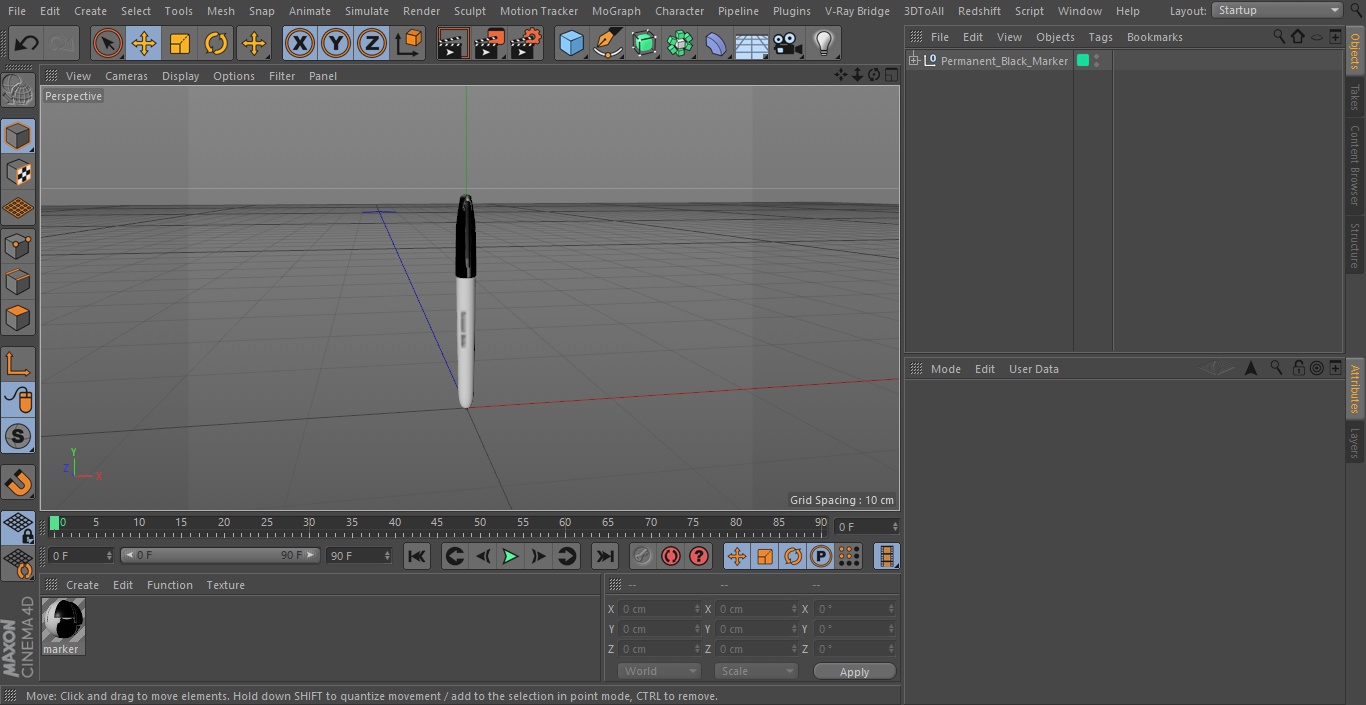Open User Data menu in Attributes
This screenshot has width=1366, height=705.
point(1033,369)
